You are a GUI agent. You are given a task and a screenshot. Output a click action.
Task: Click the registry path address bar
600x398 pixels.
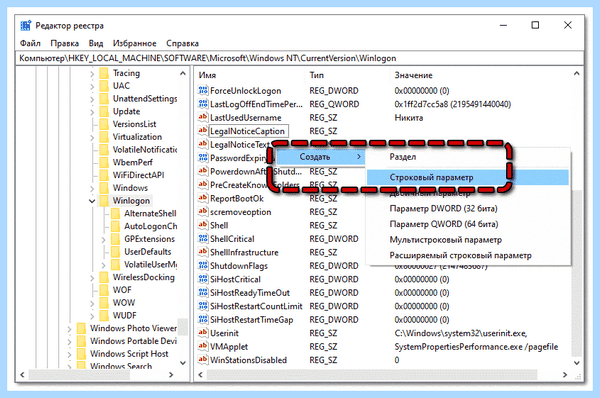click(x=300, y=58)
